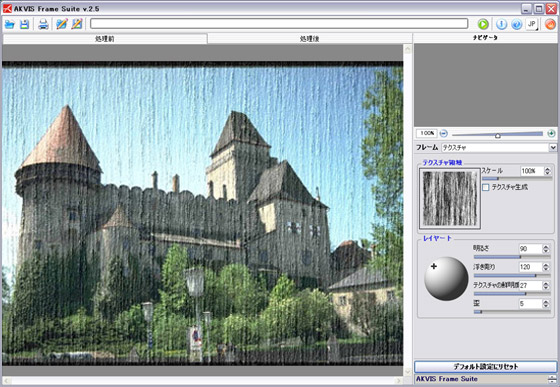Zoom out with navigator minus icon

coord(444,134)
